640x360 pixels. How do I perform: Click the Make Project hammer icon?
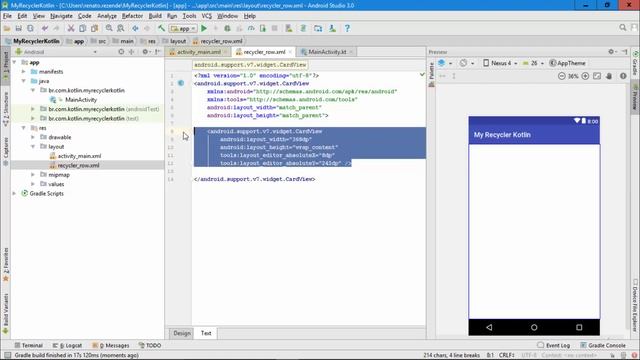pyautogui.click(x=161, y=28)
